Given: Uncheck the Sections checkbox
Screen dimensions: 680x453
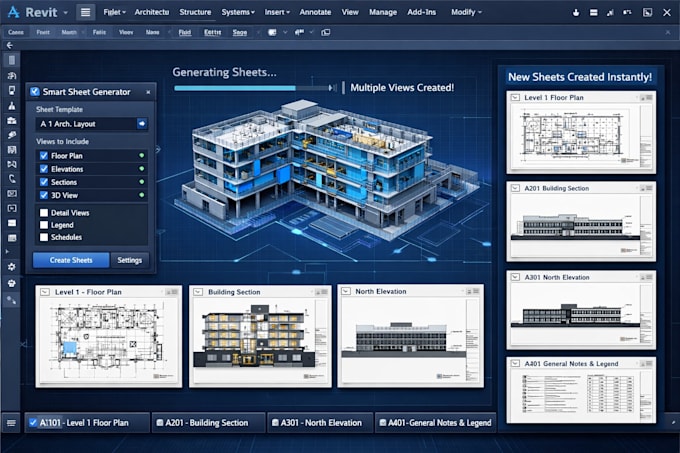Looking at the screenshot, I should pos(44,182).
